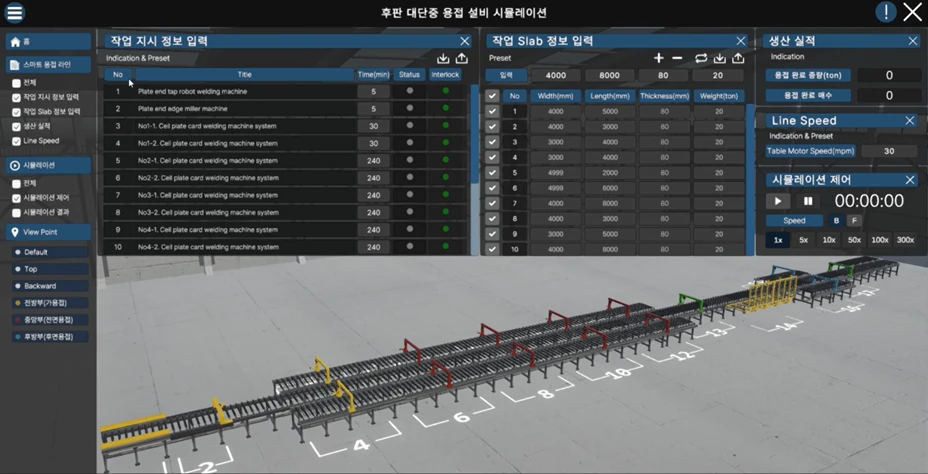Set simulation speed to 10x
Screen dimensions: 928x474
(829, 240)
